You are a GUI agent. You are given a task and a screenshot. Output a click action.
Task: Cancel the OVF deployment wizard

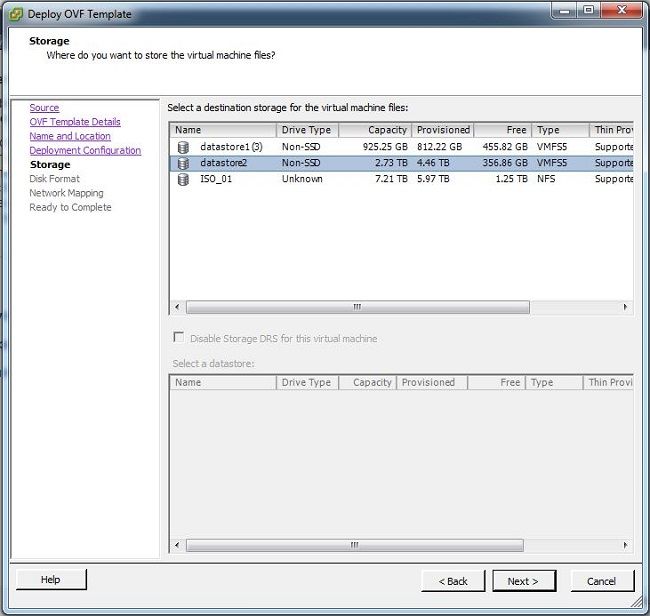pyautogui.click(x=602, y=581)
